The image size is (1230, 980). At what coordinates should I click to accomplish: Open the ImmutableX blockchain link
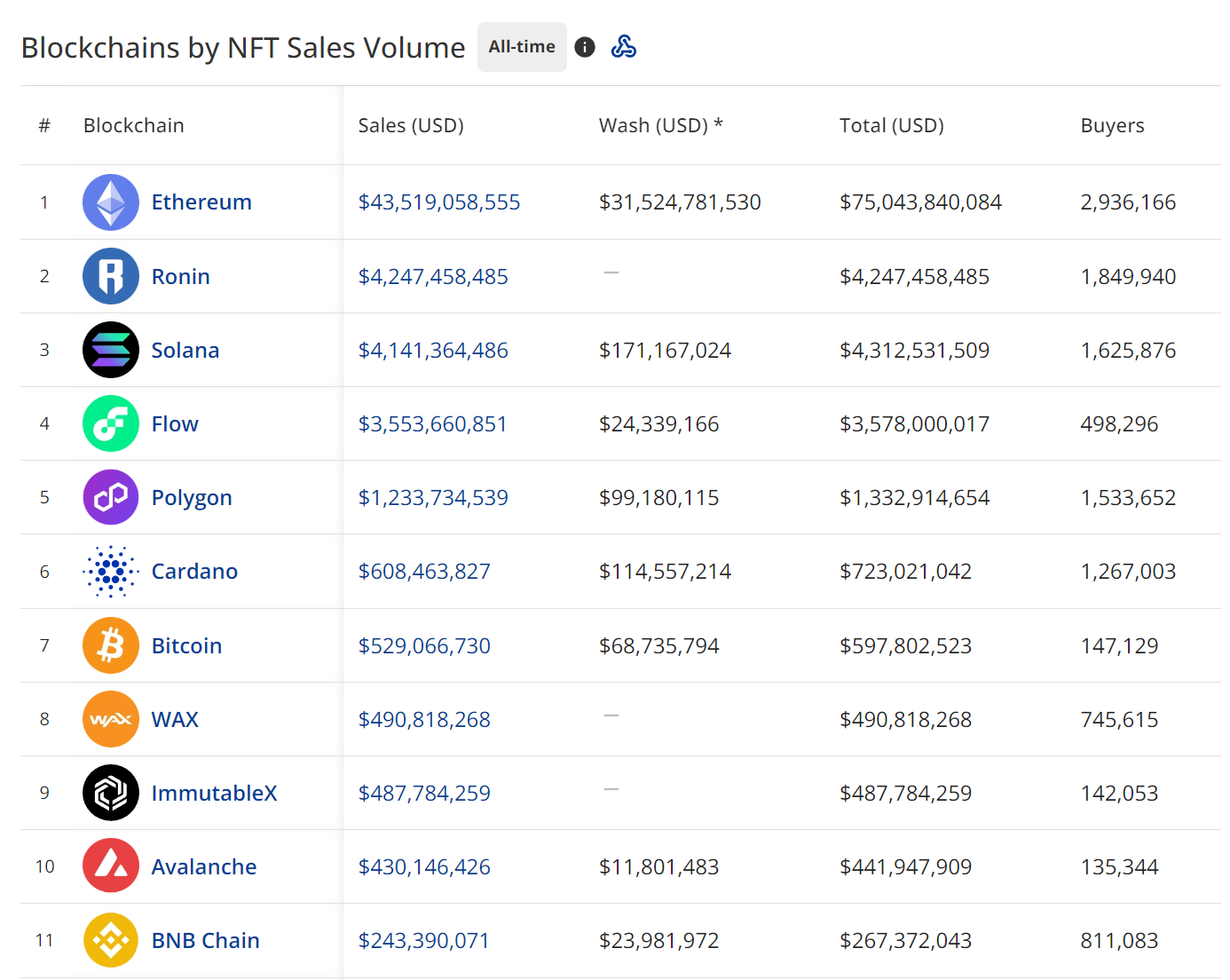[x=214, y=793]
